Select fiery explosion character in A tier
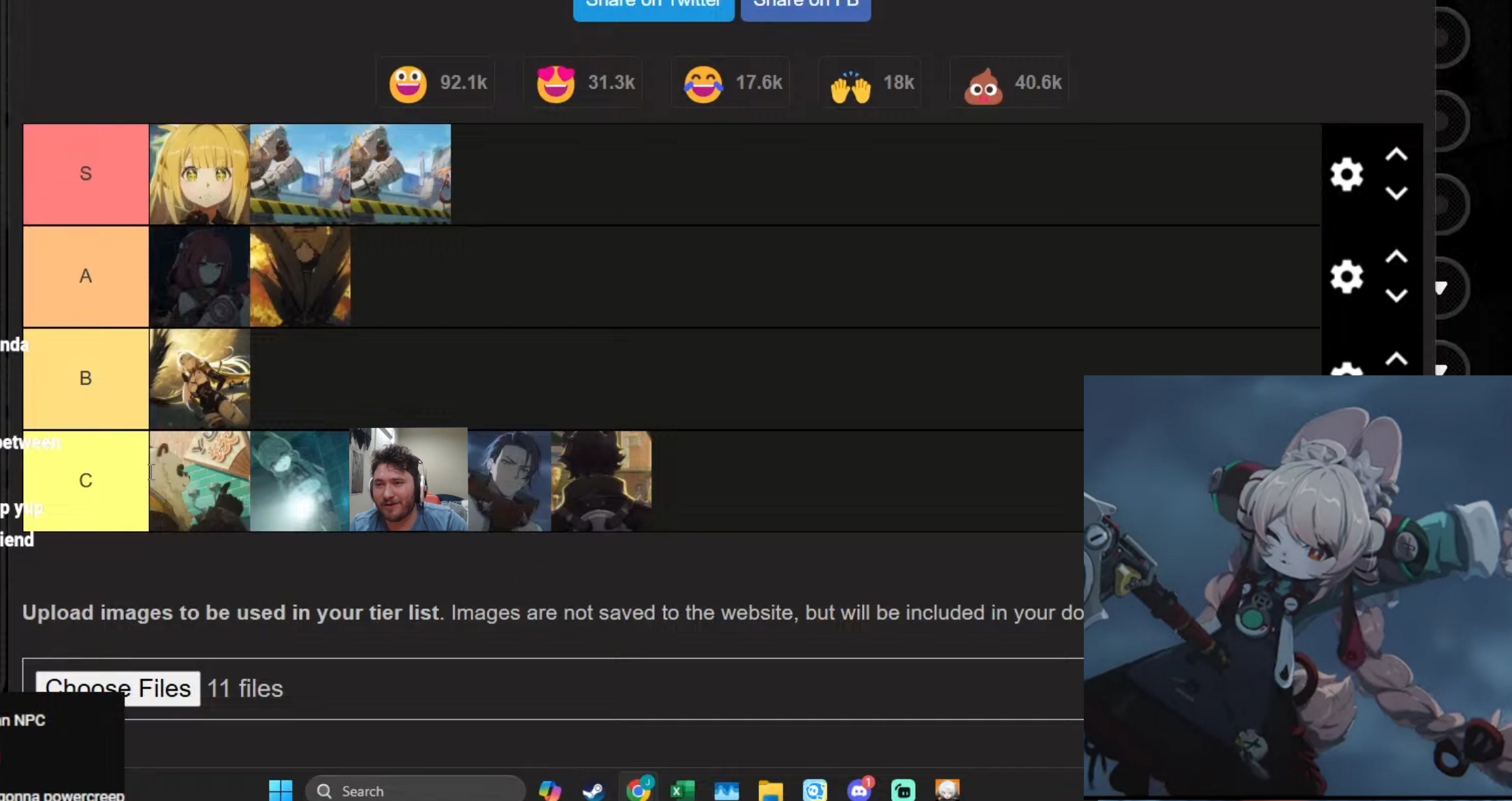The width and height of the screenshot is (1512, 801). coord(300,276)
